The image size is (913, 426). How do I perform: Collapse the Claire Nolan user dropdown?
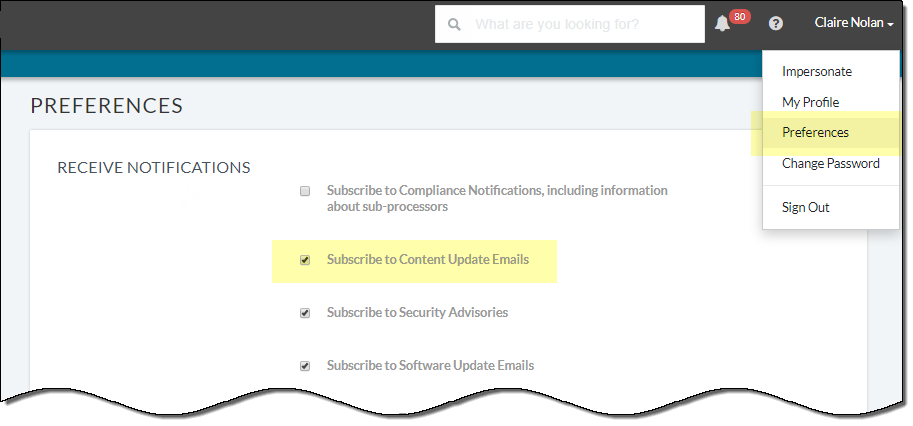[x=854, y=23]
